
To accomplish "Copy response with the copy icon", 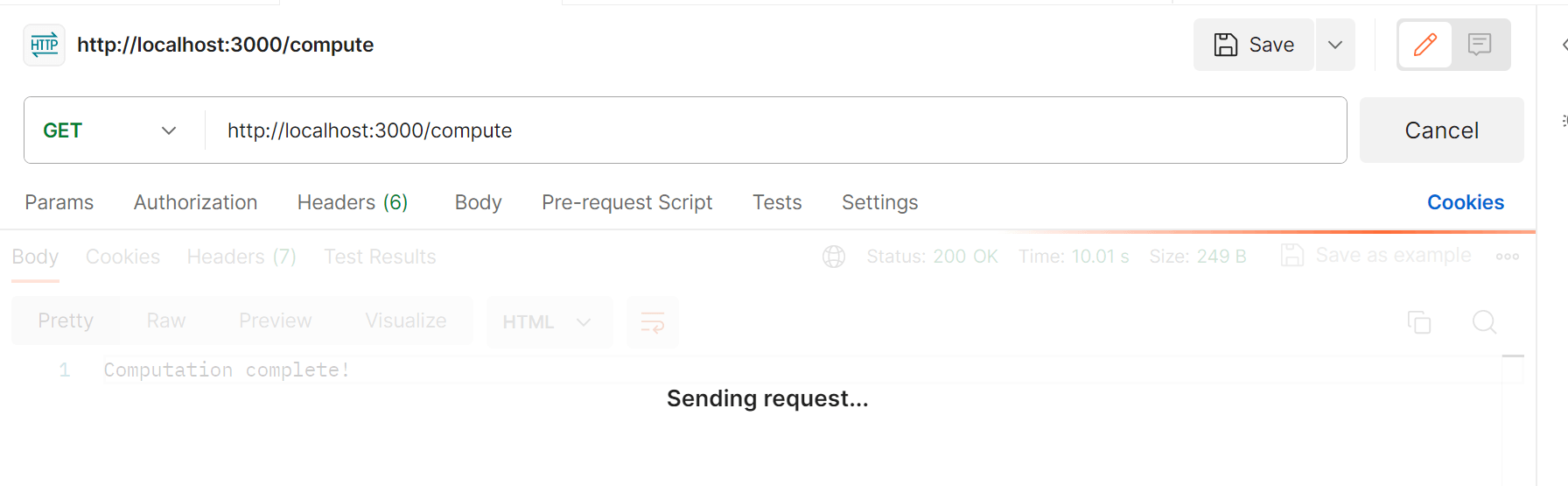I will (1419, 322).
